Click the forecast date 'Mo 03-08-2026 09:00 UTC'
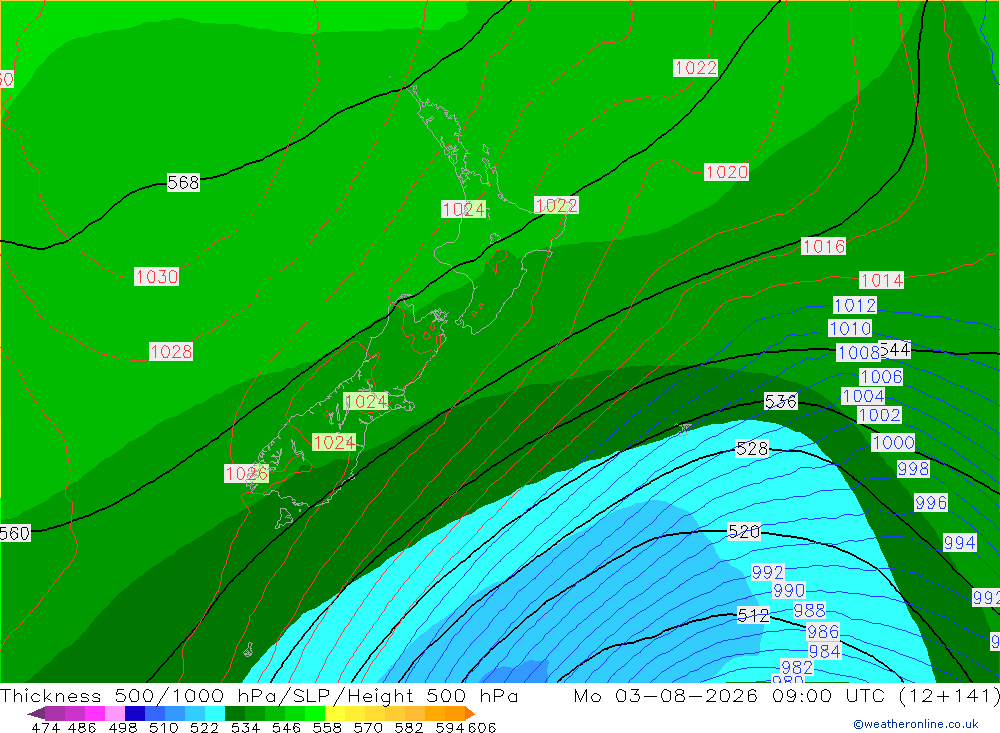This screenshot has height=733, width=1000. pyautogui.click(x=732, y=695)
